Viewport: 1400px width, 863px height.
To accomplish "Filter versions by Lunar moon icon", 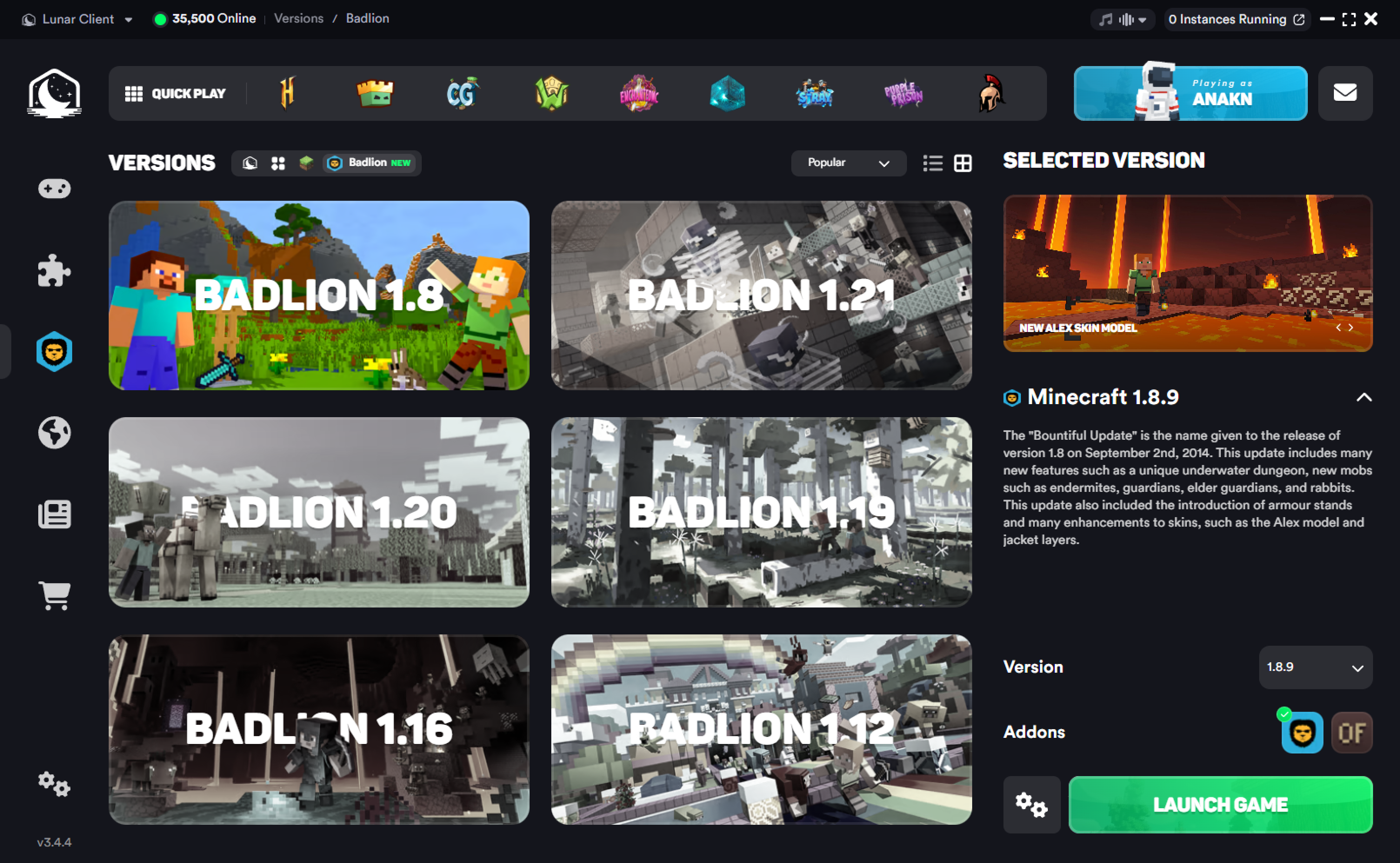I will pos(250,163).
